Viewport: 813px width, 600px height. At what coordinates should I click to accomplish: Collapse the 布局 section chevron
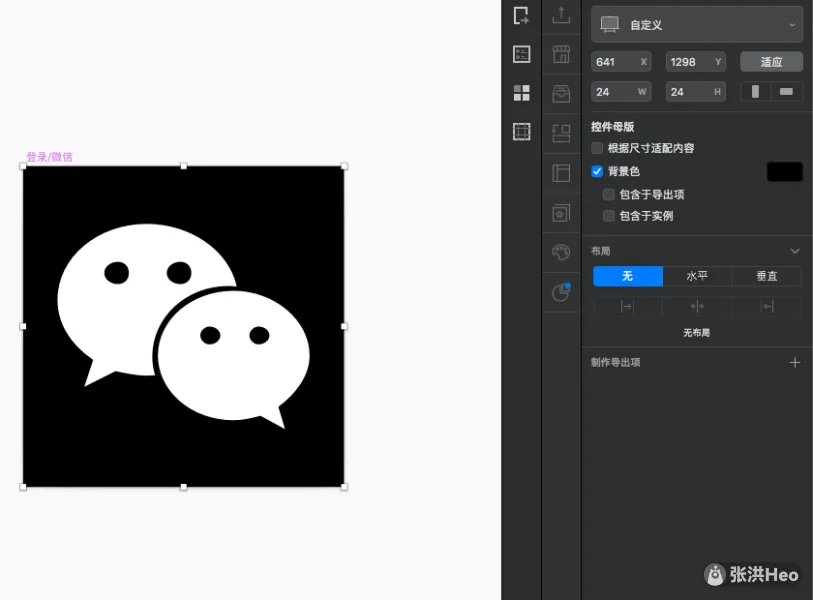(x=794, y=251)
